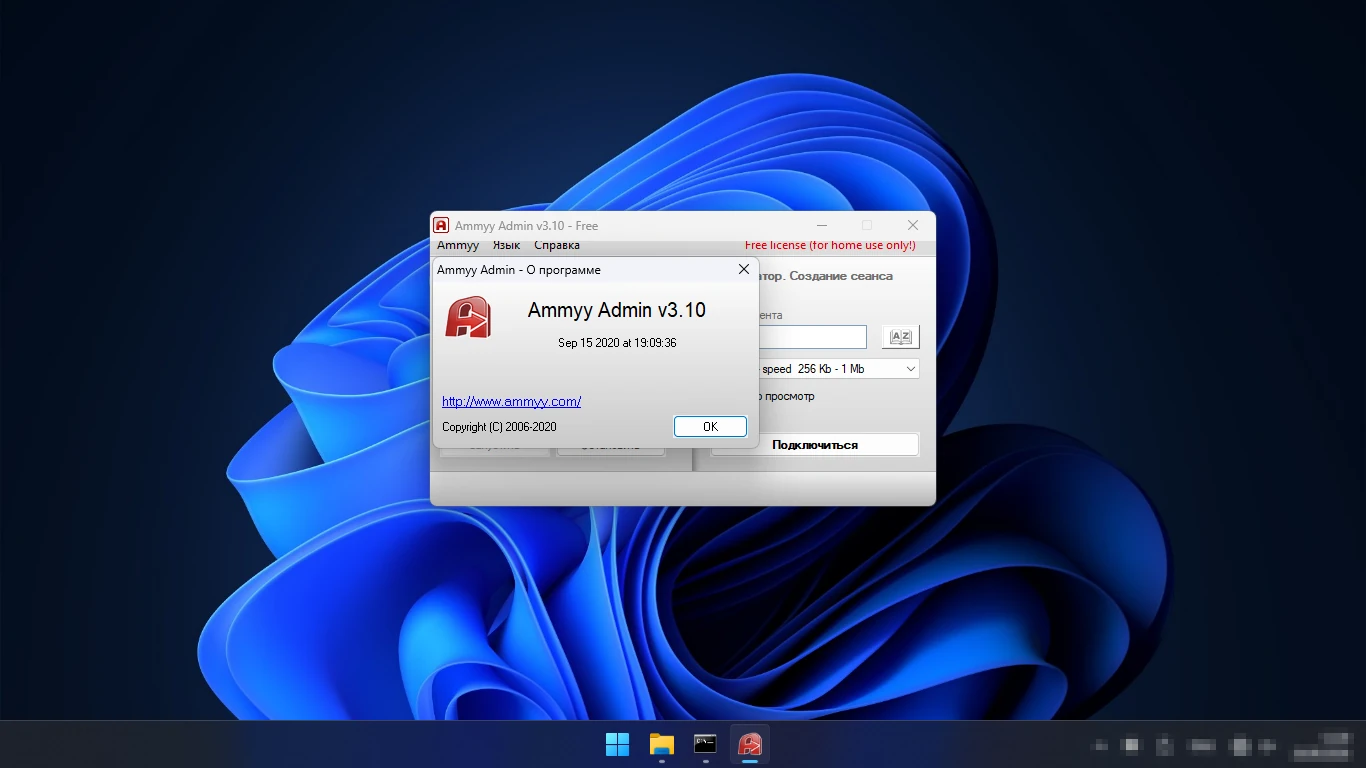Open the Язык menu
This screenshot has height=768, width=1366.
pos(506,245)
